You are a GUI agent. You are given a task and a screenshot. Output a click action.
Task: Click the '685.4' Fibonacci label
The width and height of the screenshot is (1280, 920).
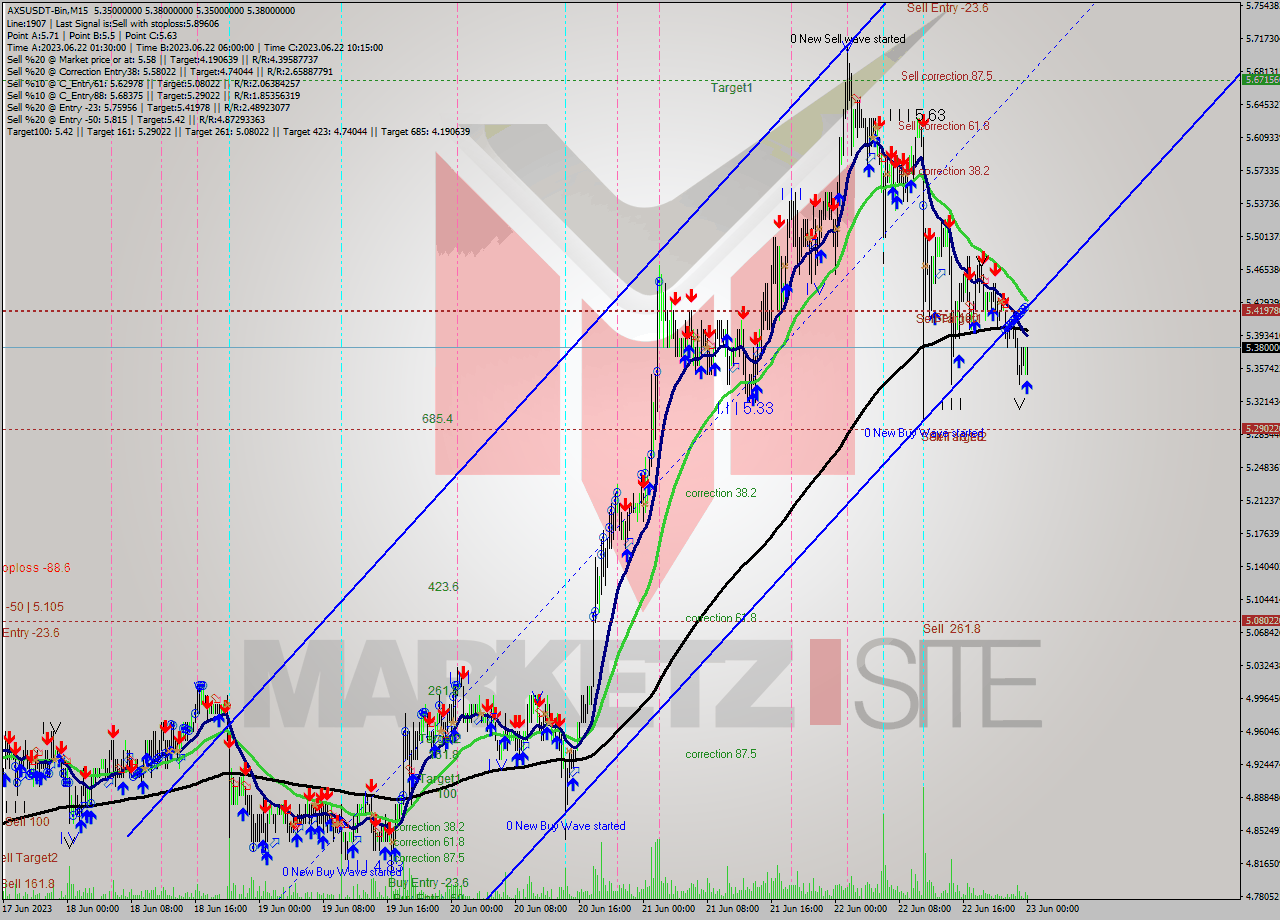click(438, 418)
